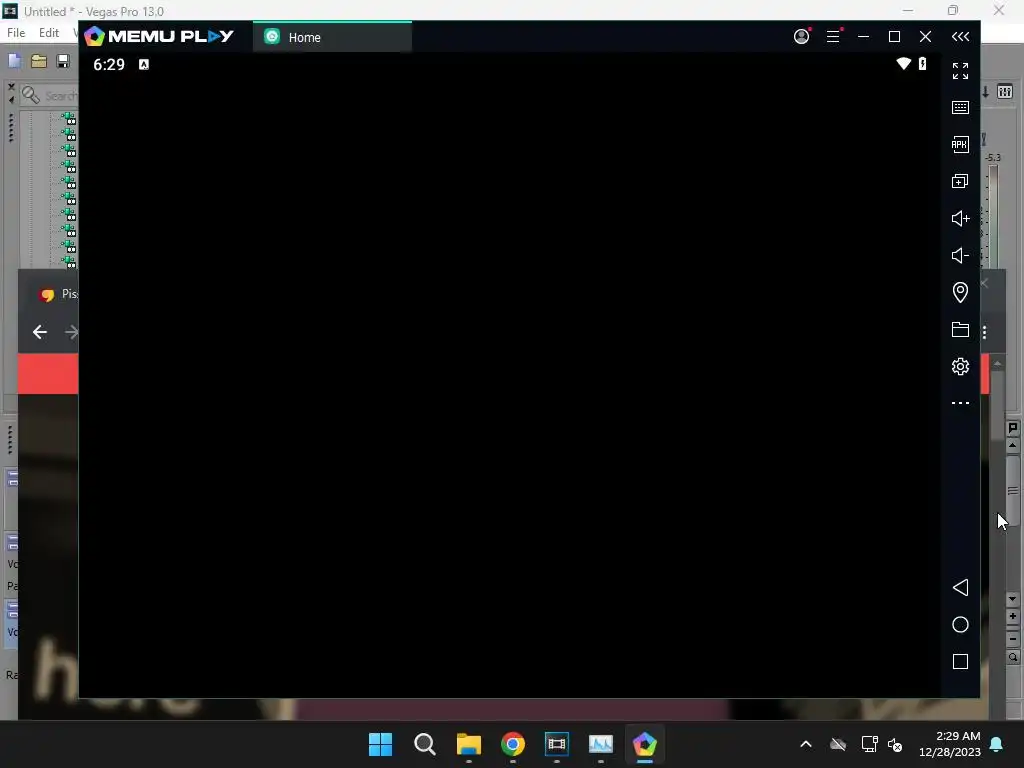Open File Explorer from the taskbar
This screenshot has height=768, width=1024.
(x=468, y=744)
